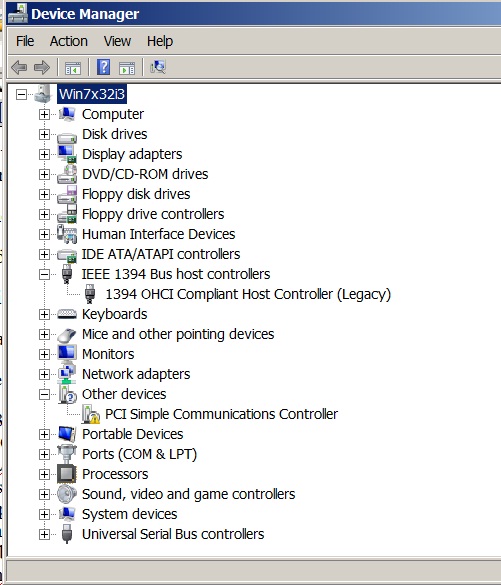The width and height of the screenshot is (501, 585).
Task: Click the Back arrow toolbar icon
Action: pos(19,68)
